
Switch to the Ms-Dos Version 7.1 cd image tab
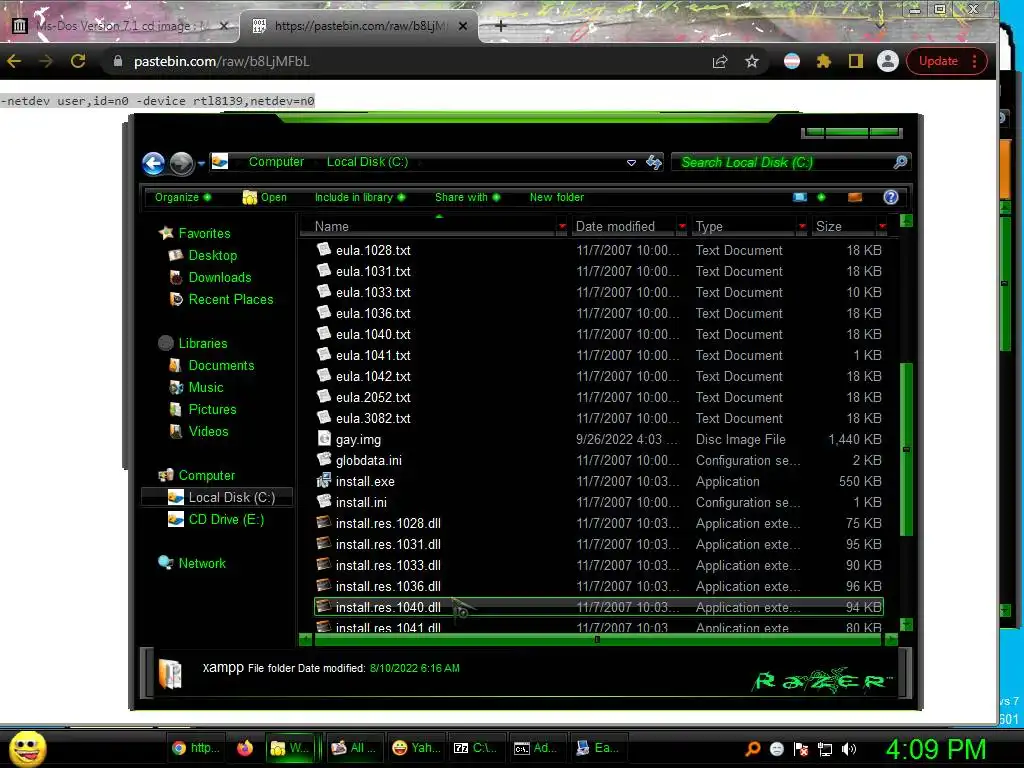coord(121,26)
